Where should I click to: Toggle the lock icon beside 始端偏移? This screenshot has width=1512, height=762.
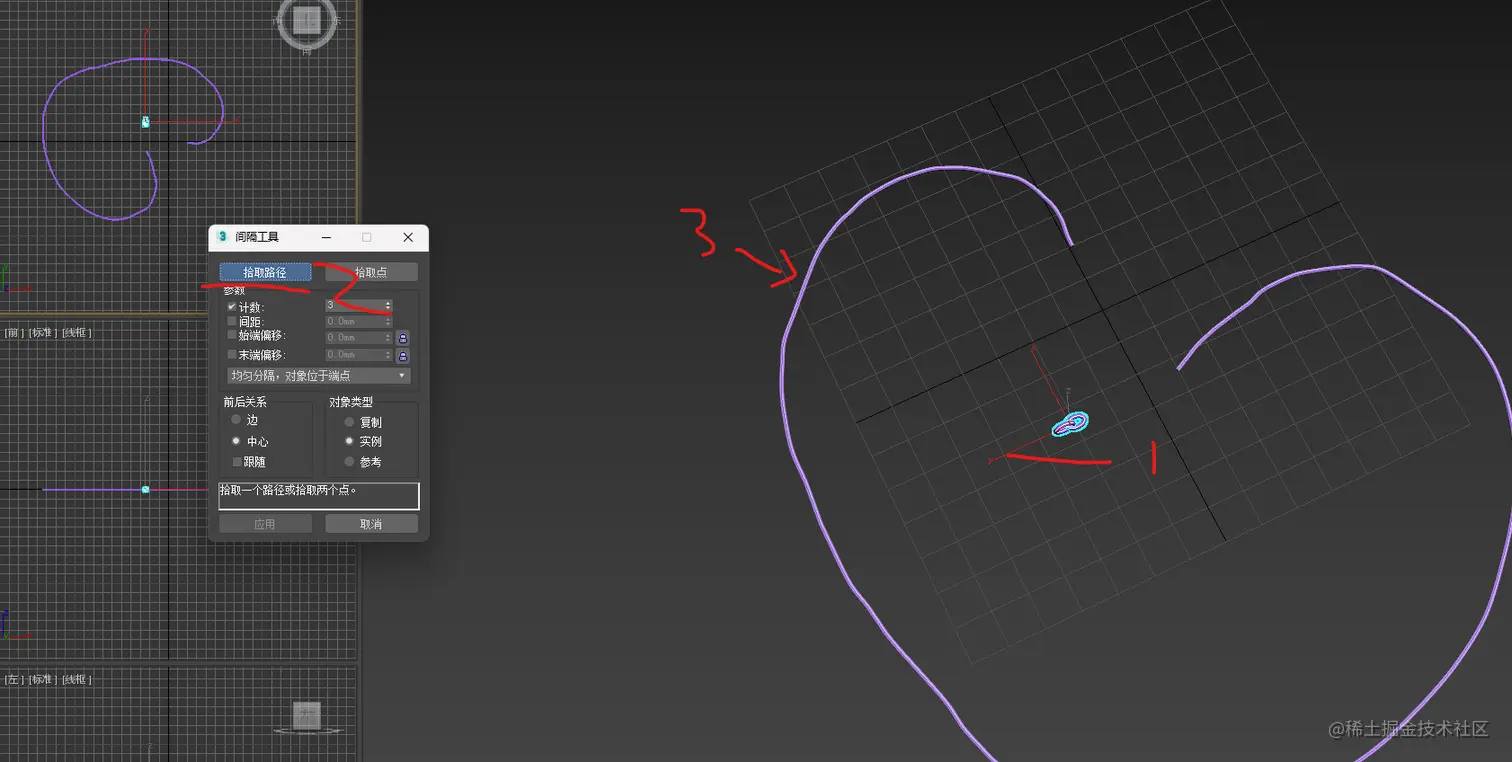point(403,338)
